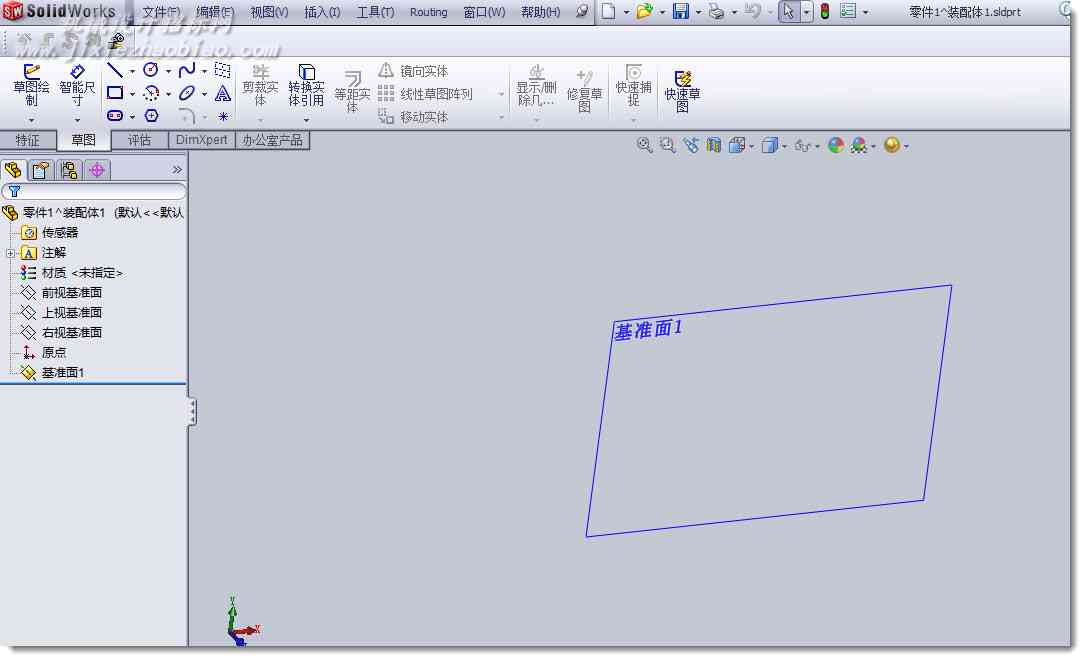Screen dimensions: 1085x661
Task: Select the Rectangle sketch tool
Action: [116, 93]
